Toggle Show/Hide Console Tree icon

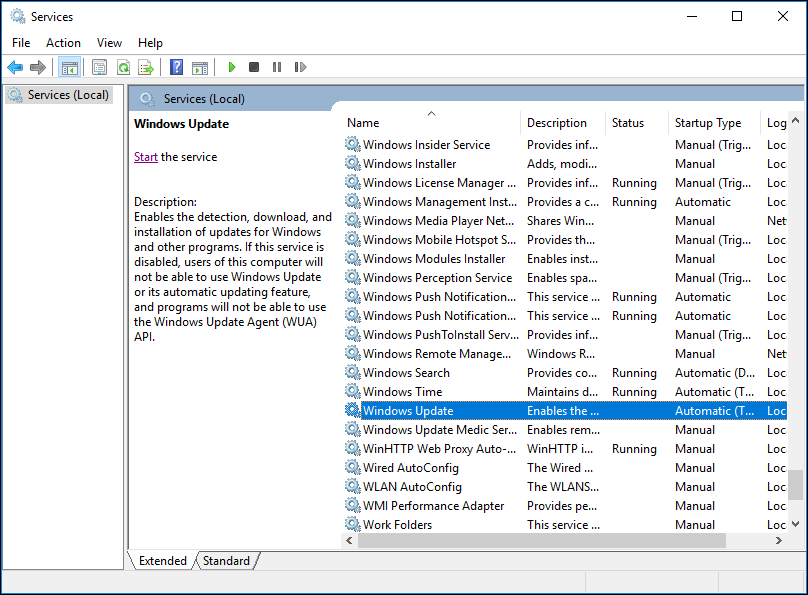(x=70, y=67)
